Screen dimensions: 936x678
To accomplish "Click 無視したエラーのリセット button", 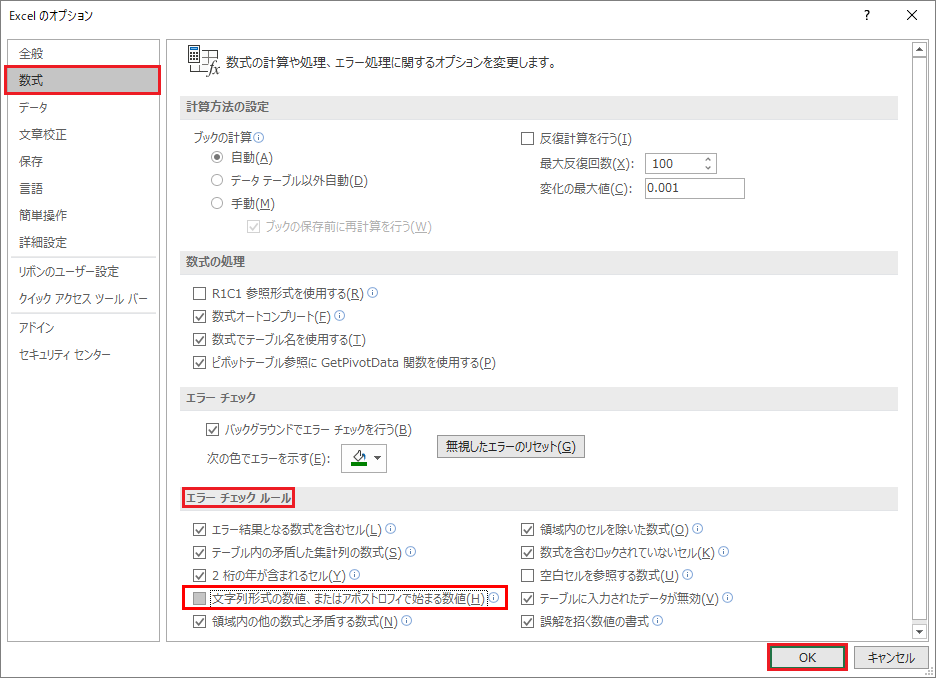I will [x=510, y=447].
